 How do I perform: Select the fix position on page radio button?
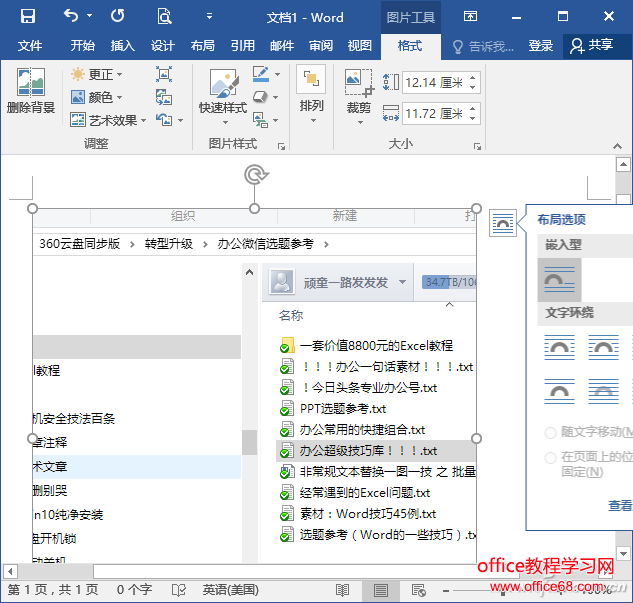pyautogui.click(x=551, y=457)
